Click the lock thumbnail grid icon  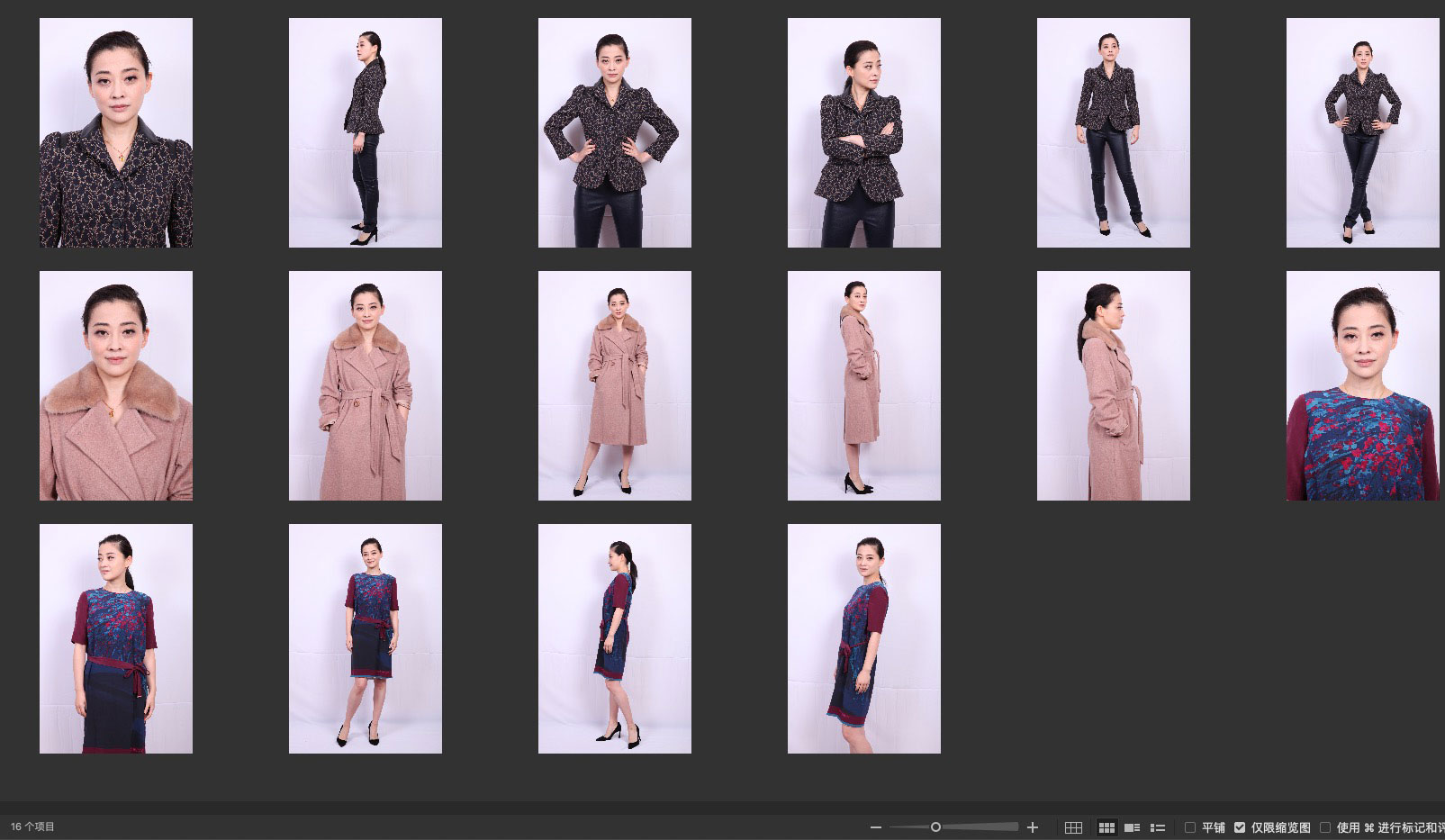point(1073,827)
